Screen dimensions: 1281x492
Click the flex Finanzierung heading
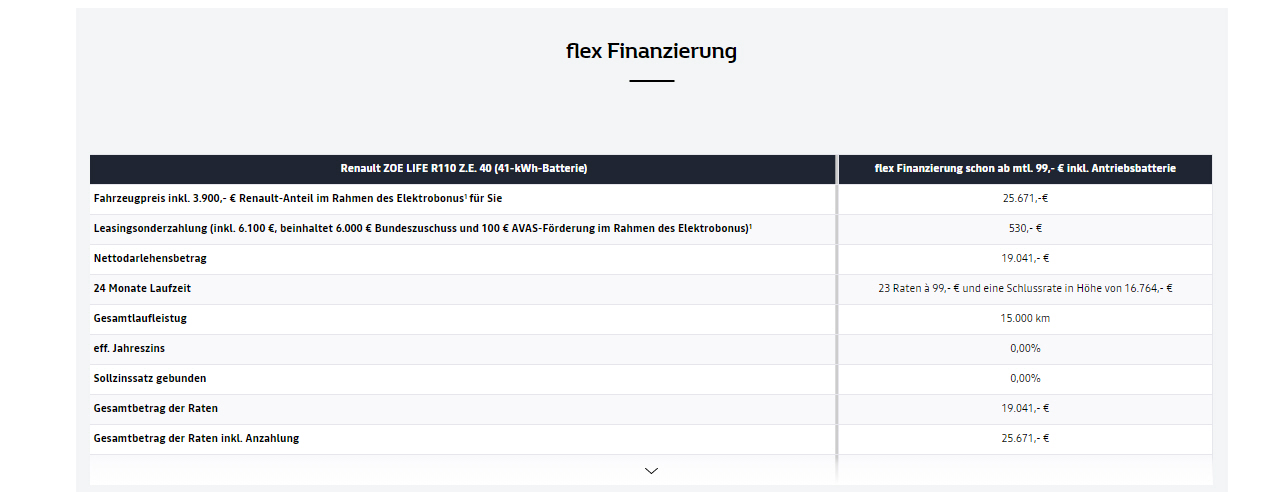click(651, 51)
